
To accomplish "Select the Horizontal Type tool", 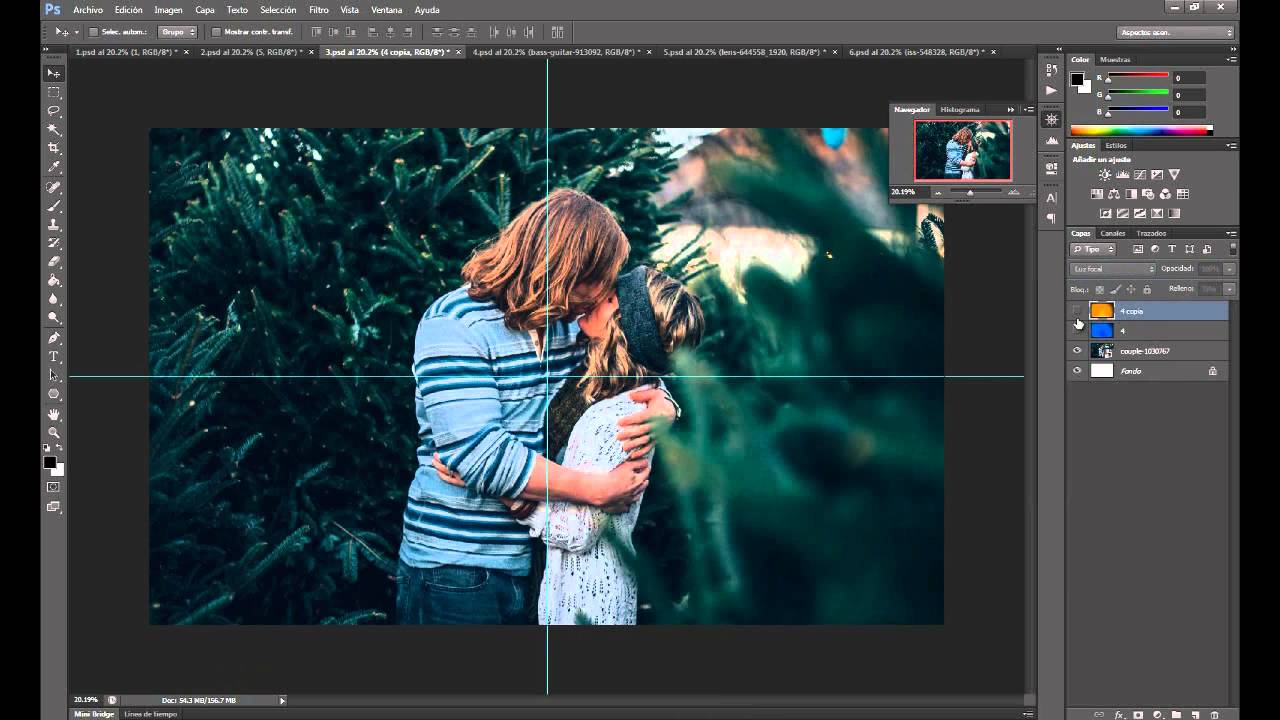I will 54,357.
